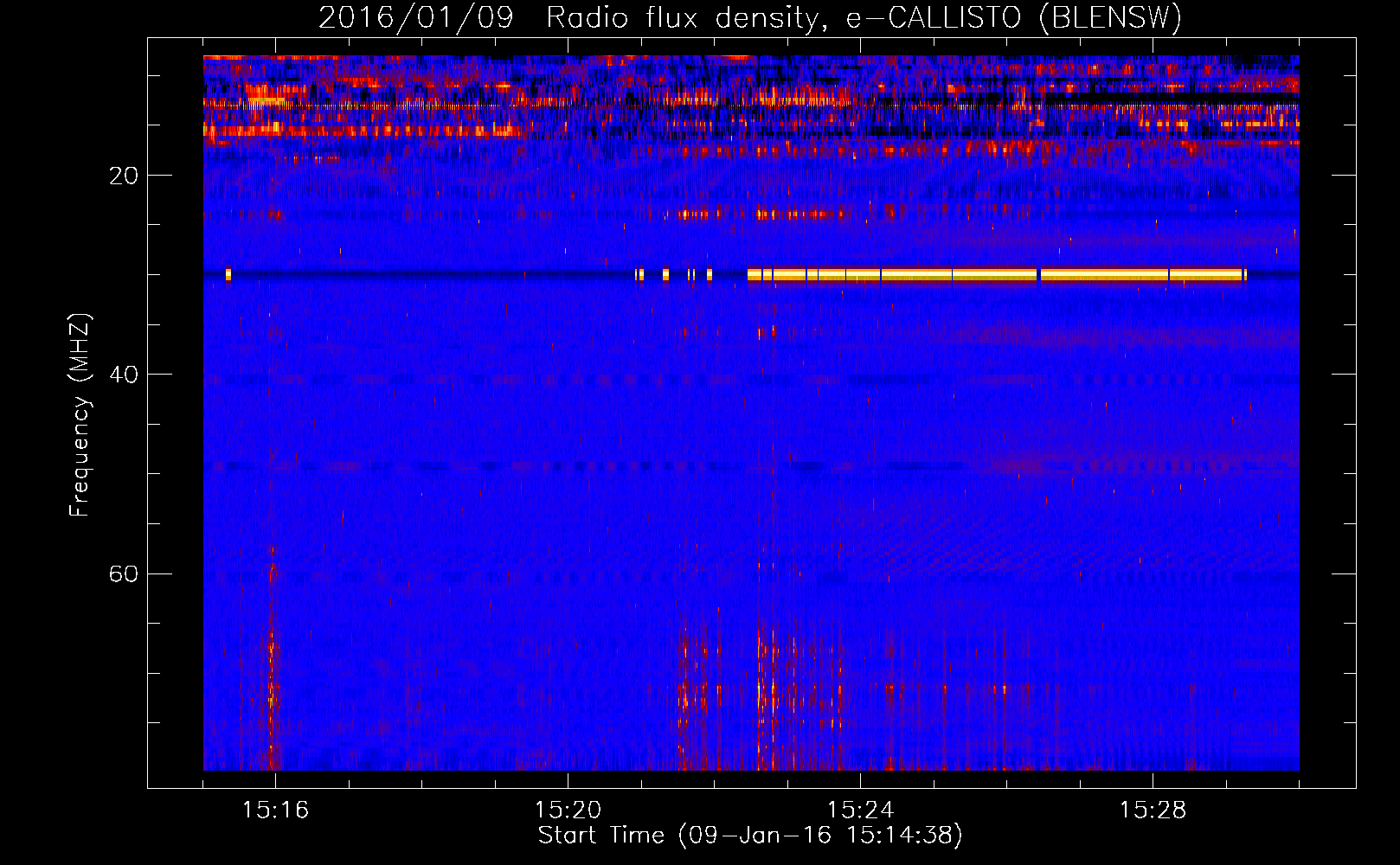Click the 20 MHz frequency tick label
The width and height of the screenshot is (1400, 865).
tap(123, 176)
